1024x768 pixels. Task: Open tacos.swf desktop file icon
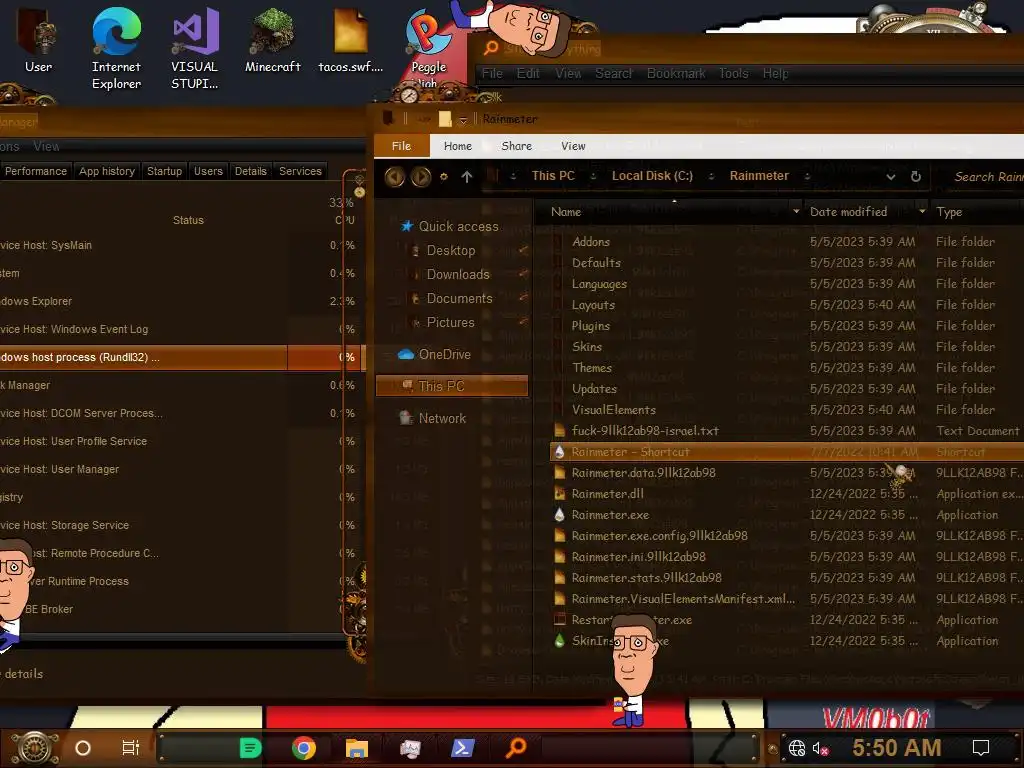[x=351, y=40]
